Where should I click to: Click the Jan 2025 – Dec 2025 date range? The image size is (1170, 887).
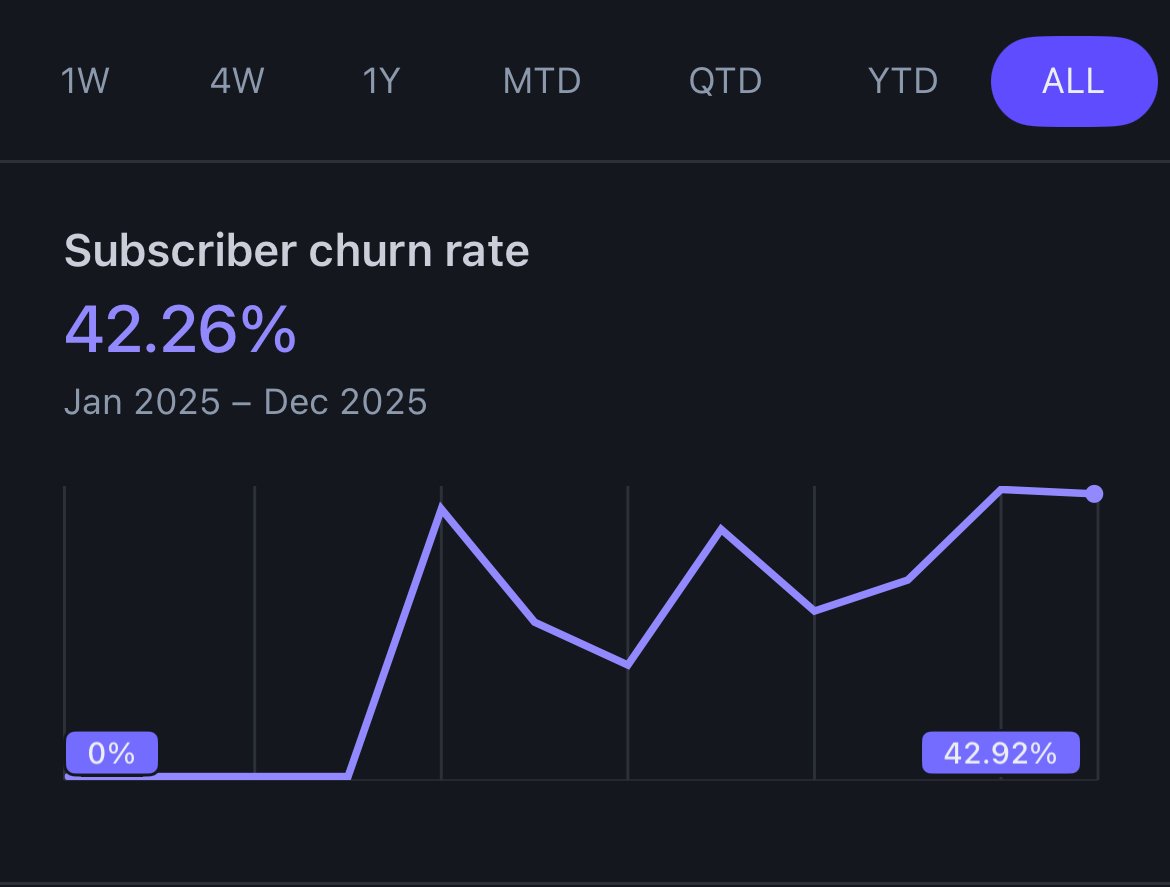tap(245, 402)
